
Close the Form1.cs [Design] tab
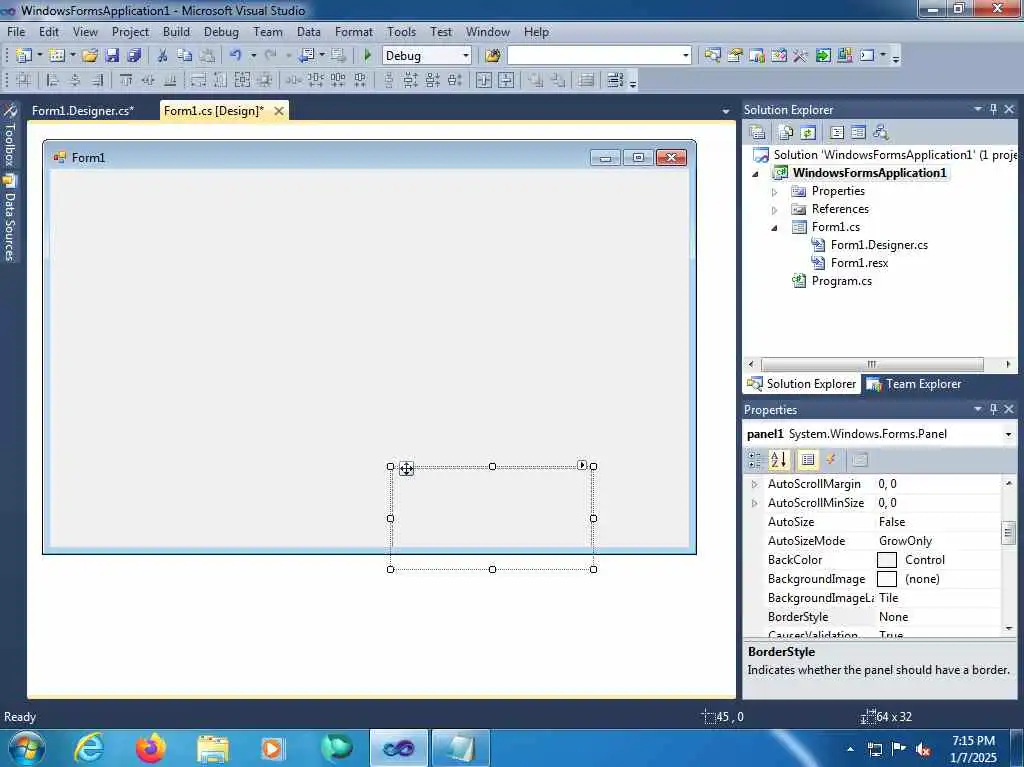279,110
